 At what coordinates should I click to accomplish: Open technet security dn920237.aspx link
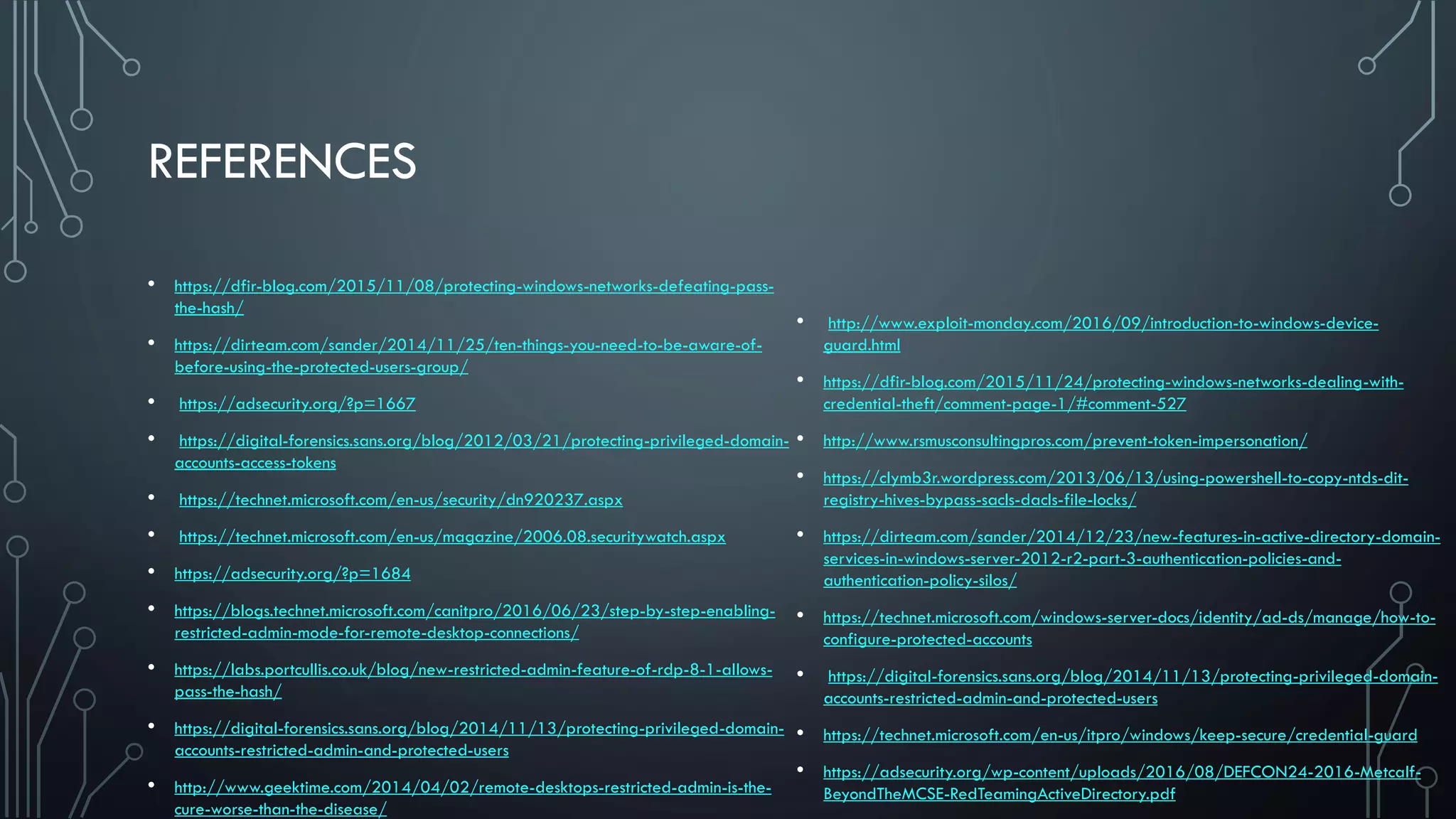[x=400, y=500]
